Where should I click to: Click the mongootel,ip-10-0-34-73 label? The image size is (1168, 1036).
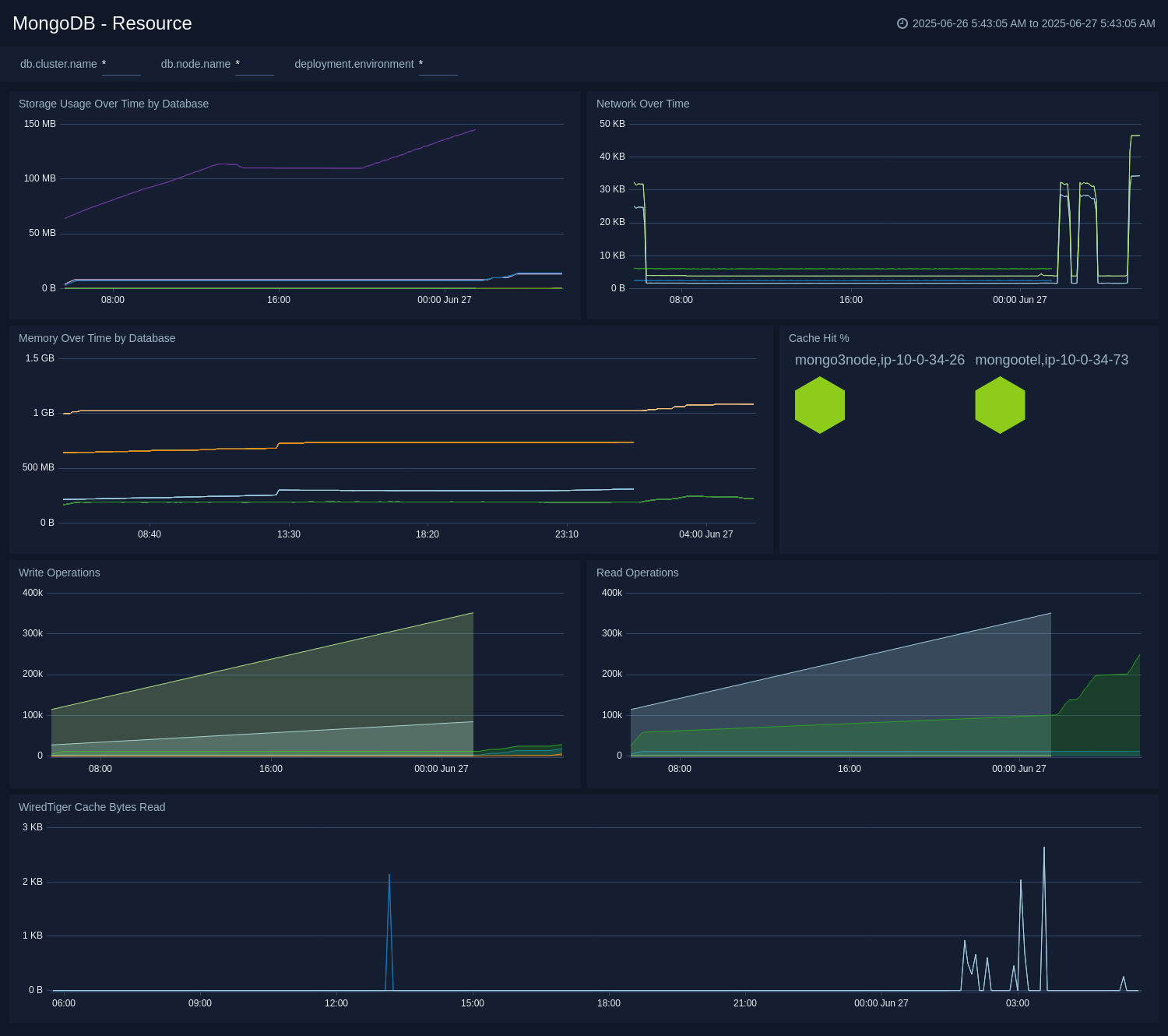1052,360
